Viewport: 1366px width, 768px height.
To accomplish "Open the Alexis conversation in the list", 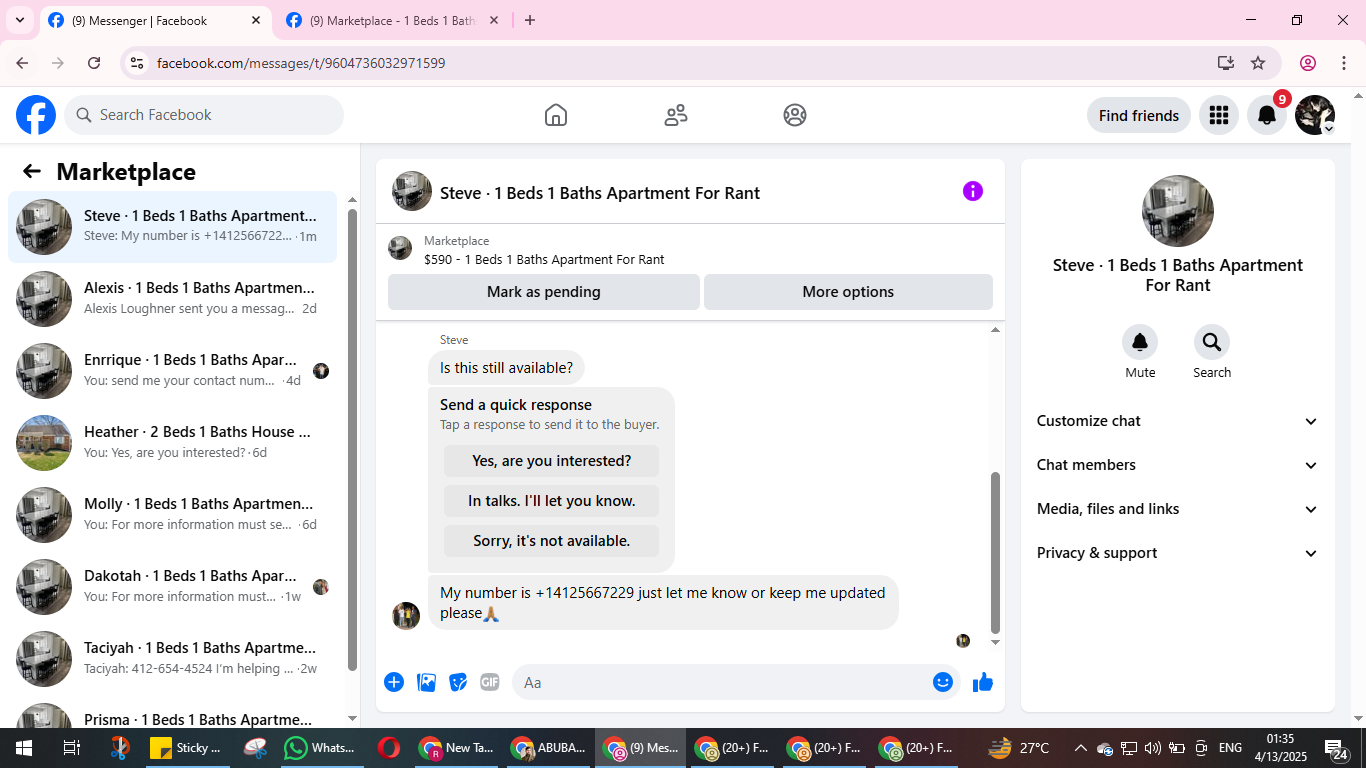I will [172, 299].
